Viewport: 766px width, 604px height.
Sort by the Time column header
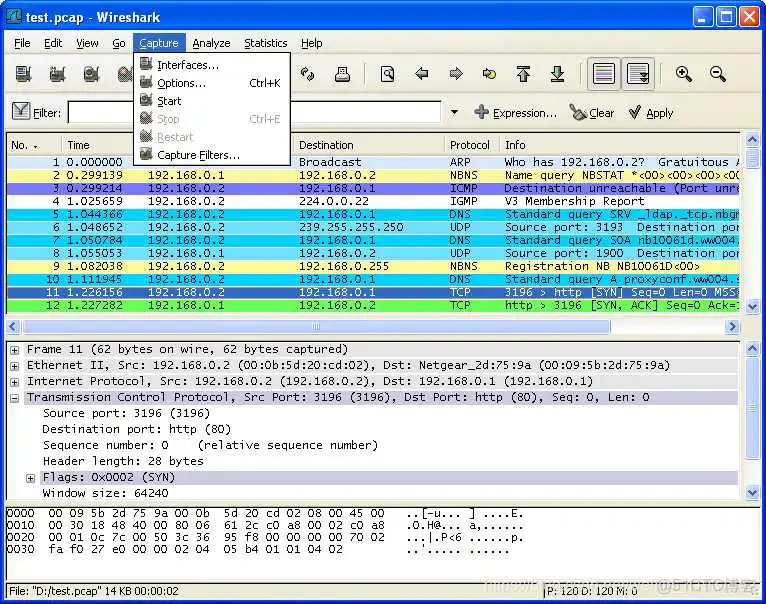tap(97, 145)
